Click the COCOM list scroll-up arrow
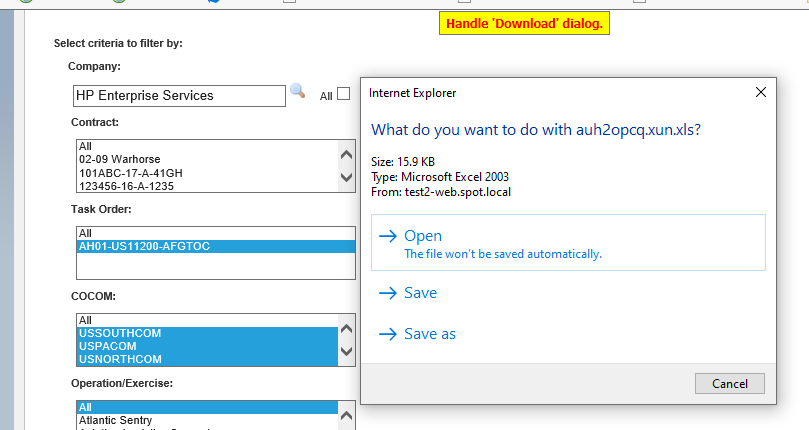The height and width of the screenshot is (430, 809). pyautogui.click(x=347, y=327)
